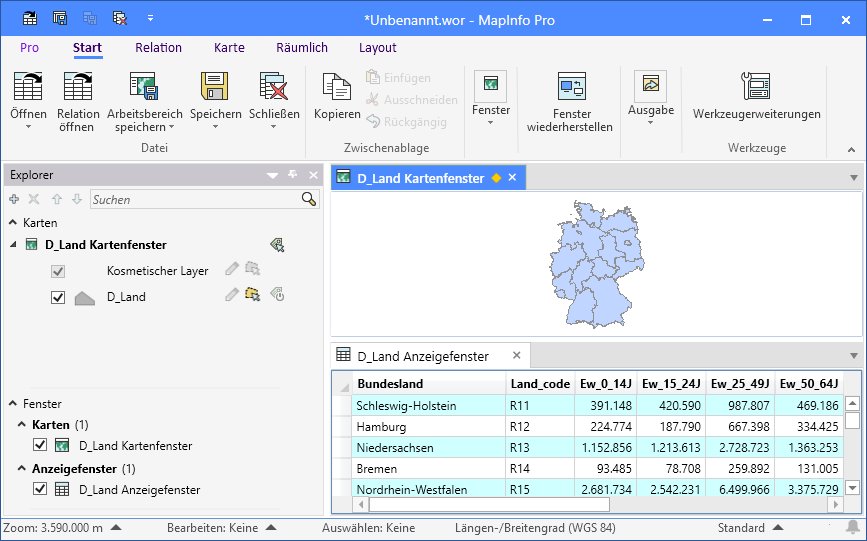Click the D_Land layer style polygon icon
This screenshot has width=867, height=541.
(85, 298)
